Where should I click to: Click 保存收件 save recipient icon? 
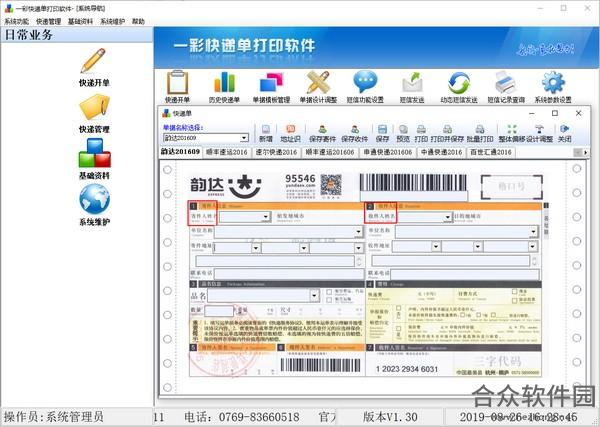click(355, 129)
